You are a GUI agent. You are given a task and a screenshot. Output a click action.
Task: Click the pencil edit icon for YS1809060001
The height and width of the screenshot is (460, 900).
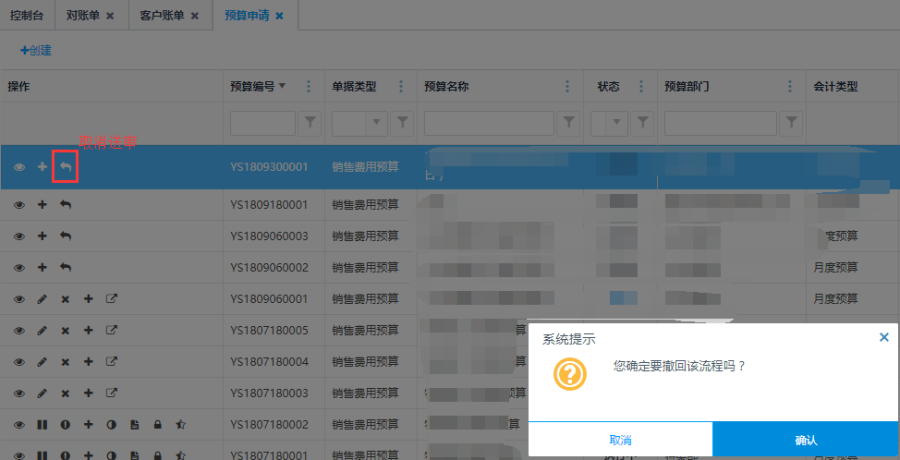click(x=42, y=299)
